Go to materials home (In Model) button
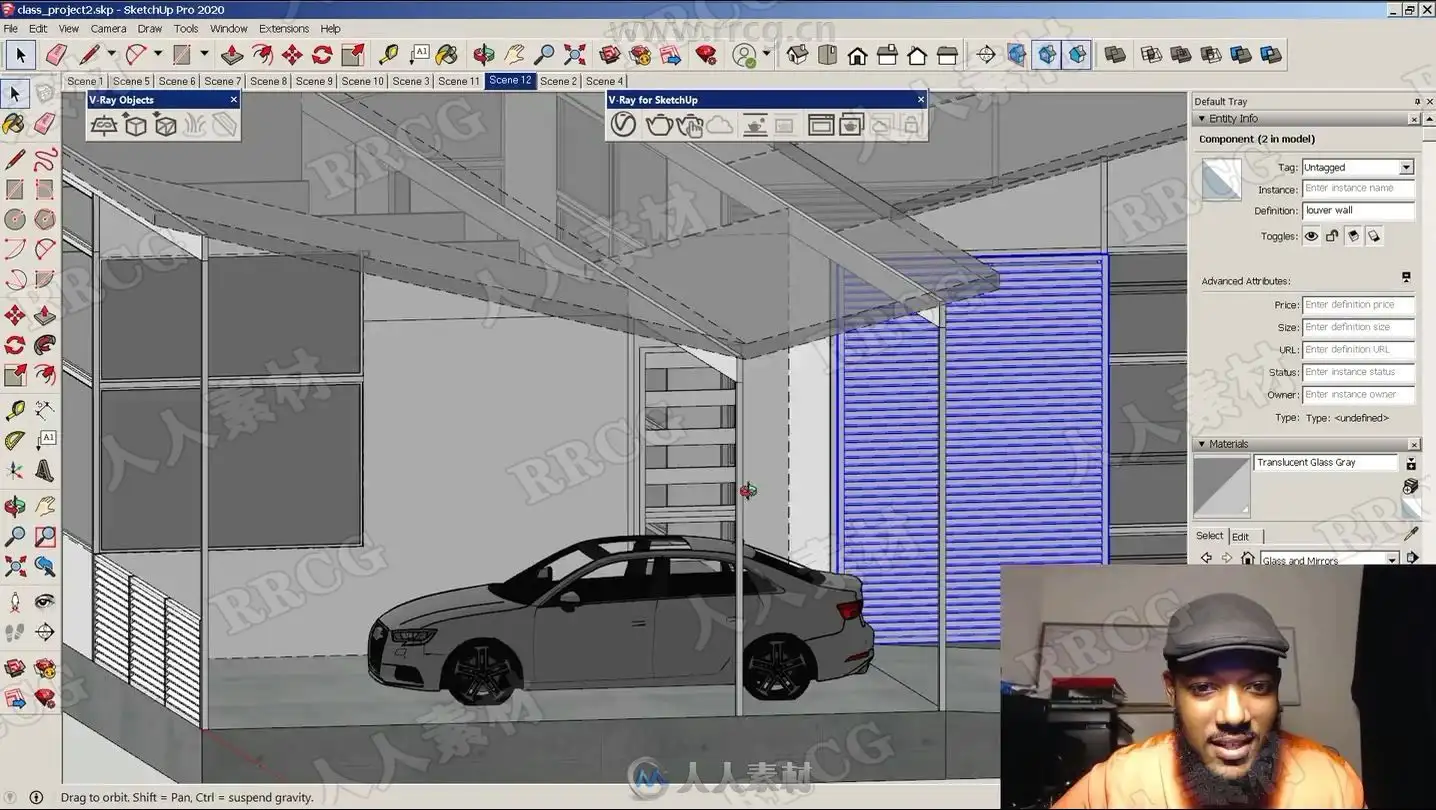This screenshot has width=1436, height=810. (x=1248, y=558)
